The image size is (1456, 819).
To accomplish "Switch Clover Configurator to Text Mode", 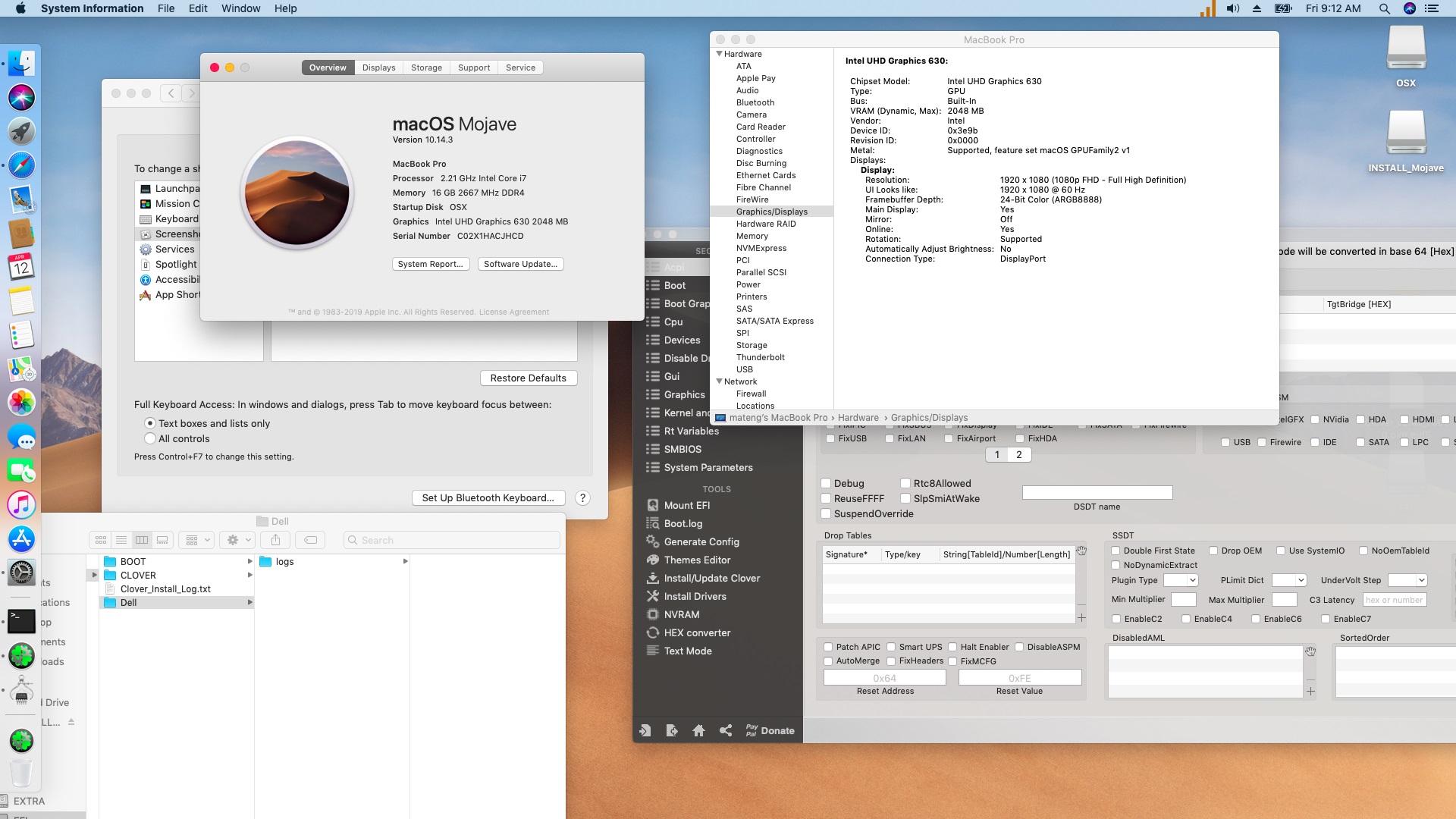I will click(688, 651).
